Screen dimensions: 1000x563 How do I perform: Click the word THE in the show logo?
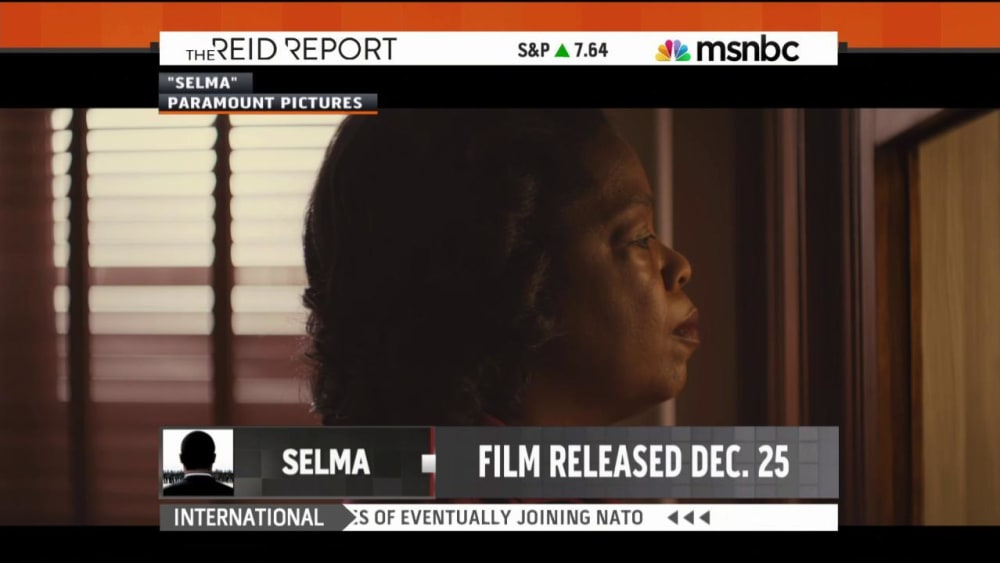200,55
